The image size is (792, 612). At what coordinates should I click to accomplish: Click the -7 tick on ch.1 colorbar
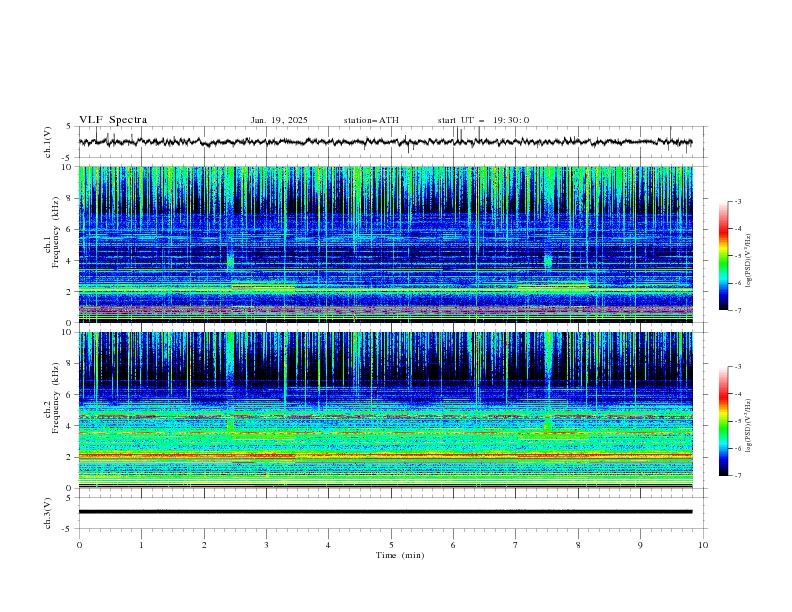point(737,310)
